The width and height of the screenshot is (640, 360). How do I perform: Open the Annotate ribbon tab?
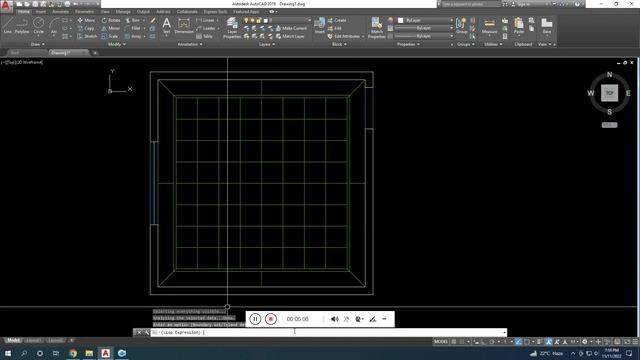click(x=60, y=12)
